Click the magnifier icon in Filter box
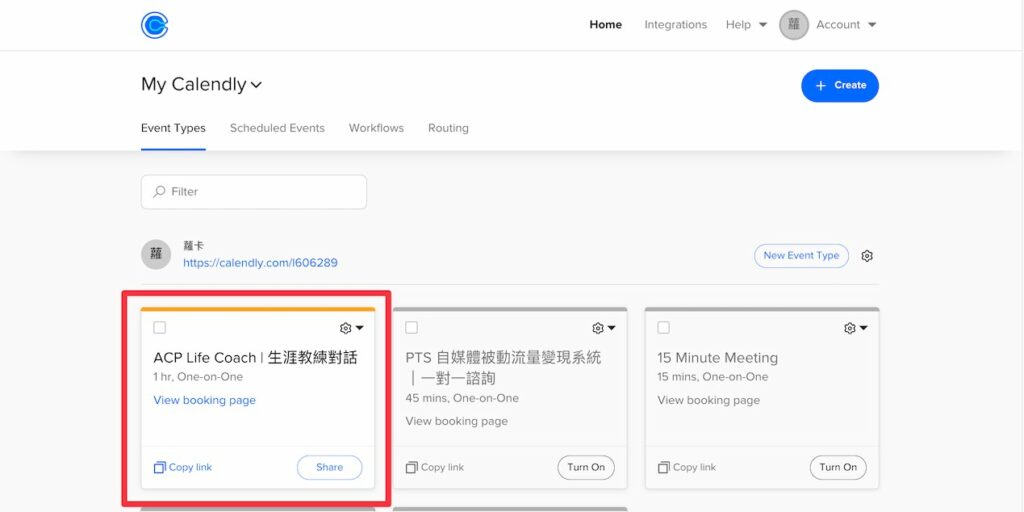This screenshot has height=512, width=1024. [159, 192]
